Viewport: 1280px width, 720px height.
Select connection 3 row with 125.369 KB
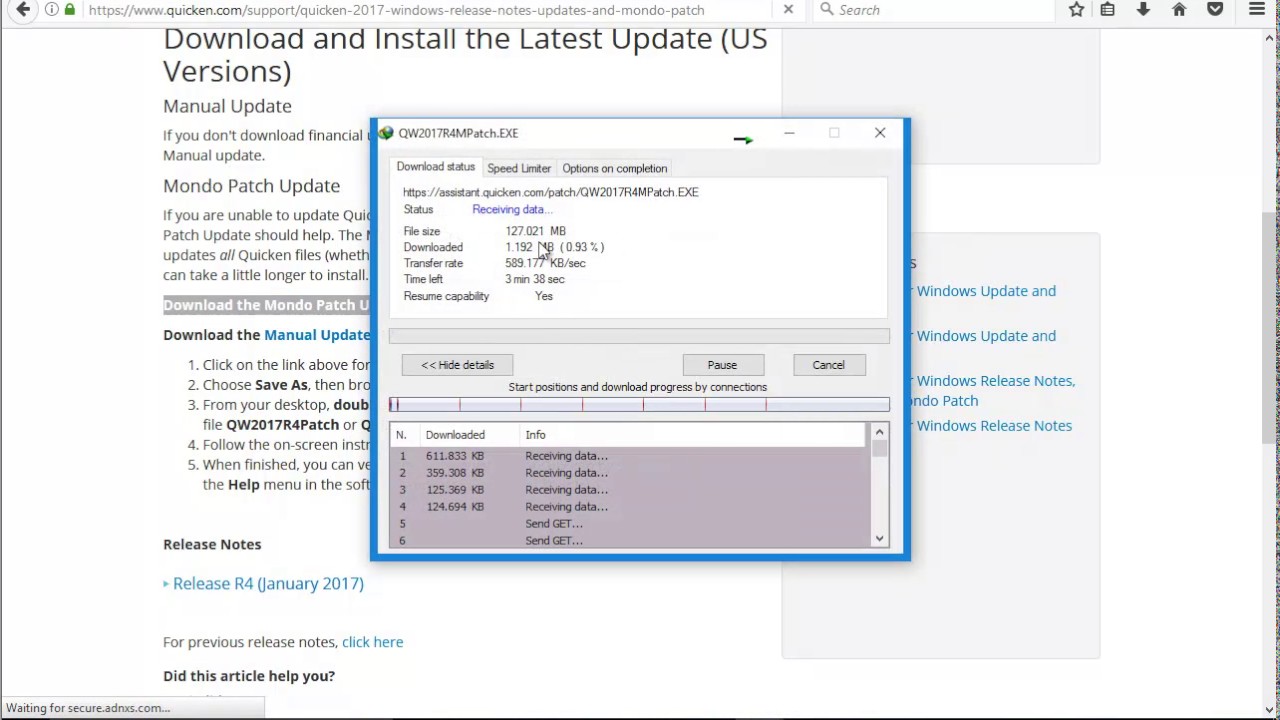click(630, 490)
